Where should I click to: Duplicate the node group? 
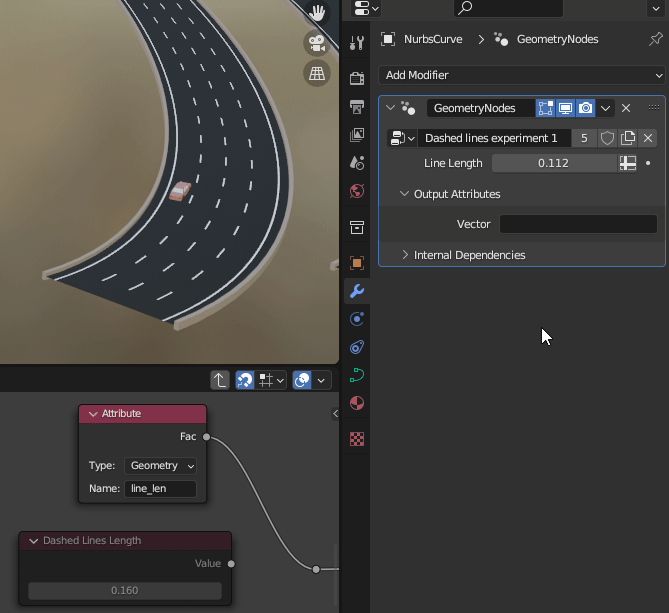pos(628,138)
